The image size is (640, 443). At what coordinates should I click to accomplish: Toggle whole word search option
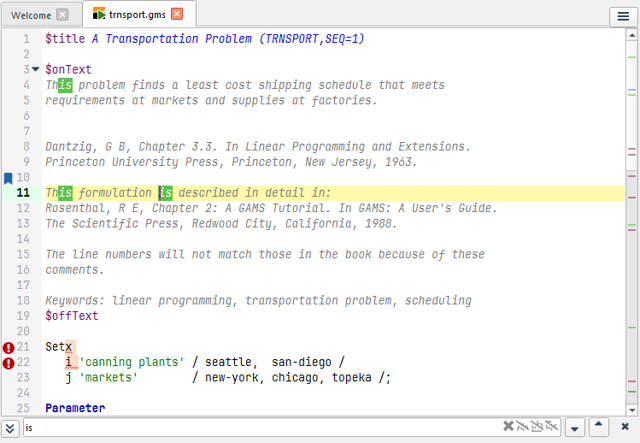[x=537, y=426]
